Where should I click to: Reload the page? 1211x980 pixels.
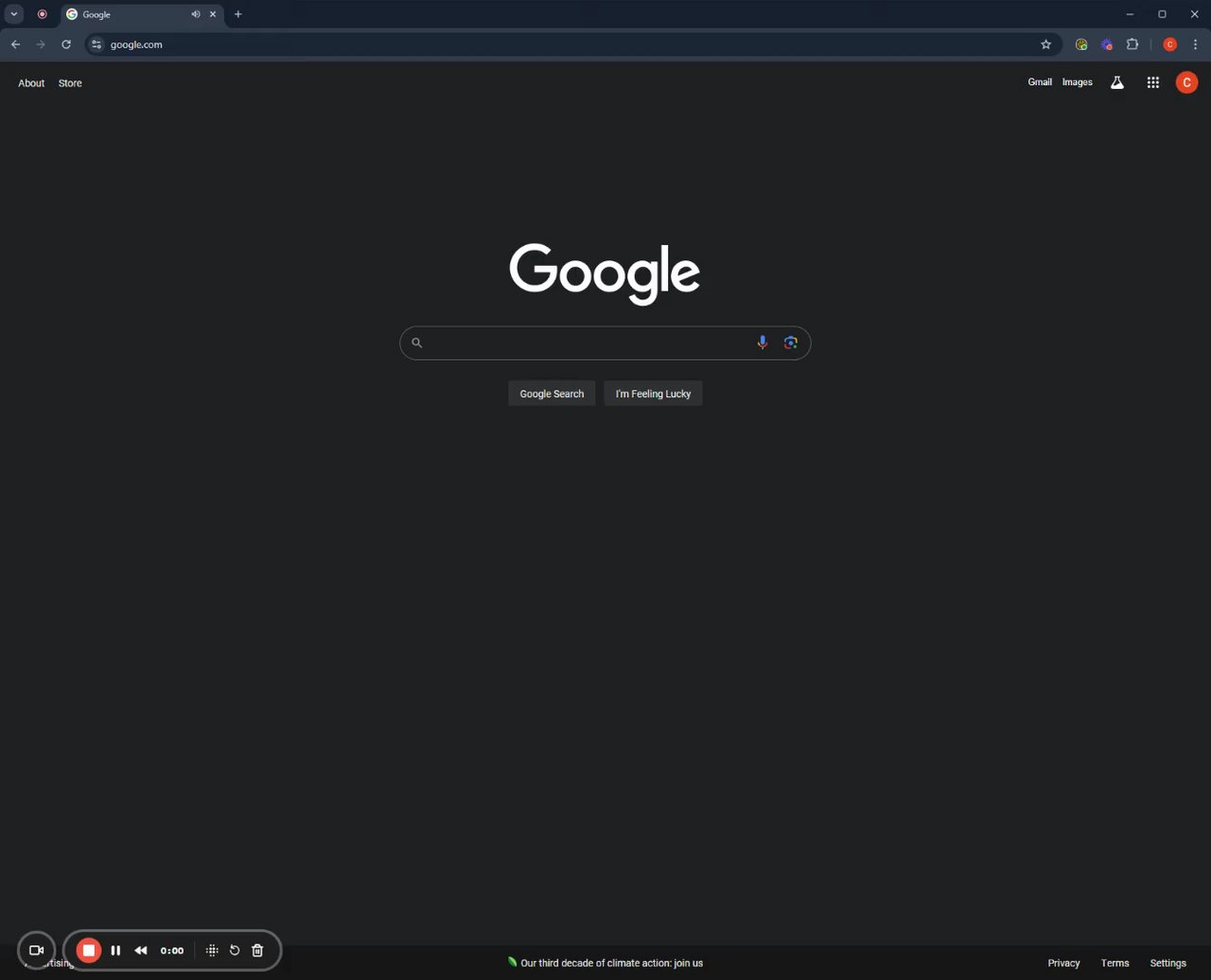(66, 44)
